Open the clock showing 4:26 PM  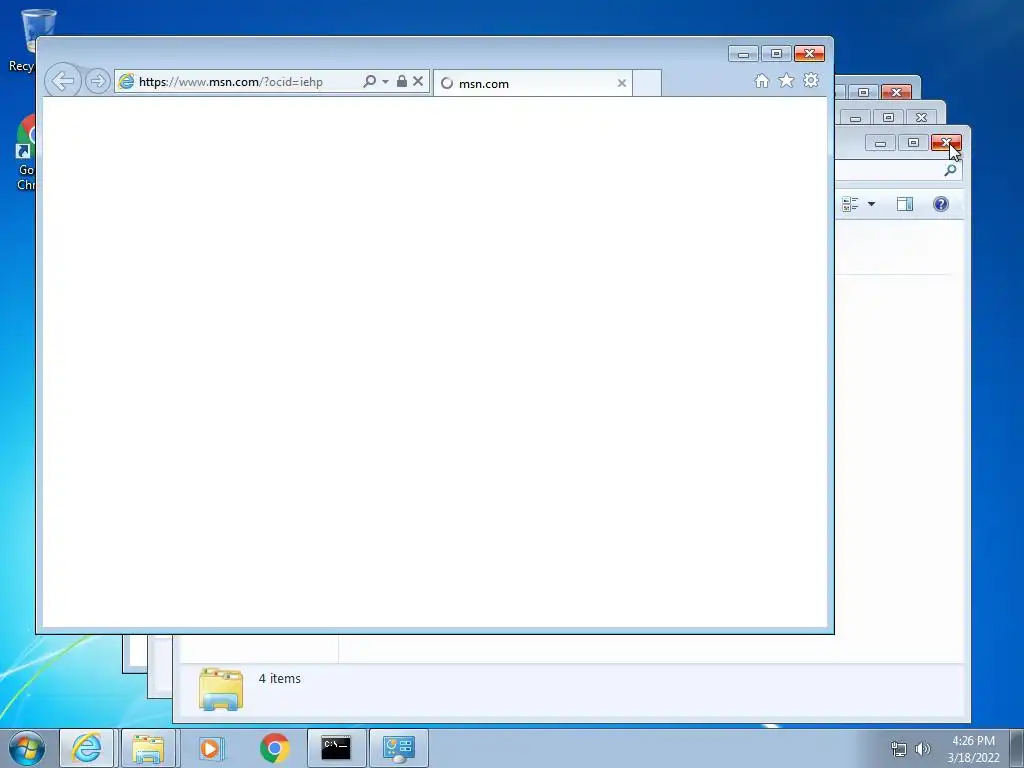973,749
